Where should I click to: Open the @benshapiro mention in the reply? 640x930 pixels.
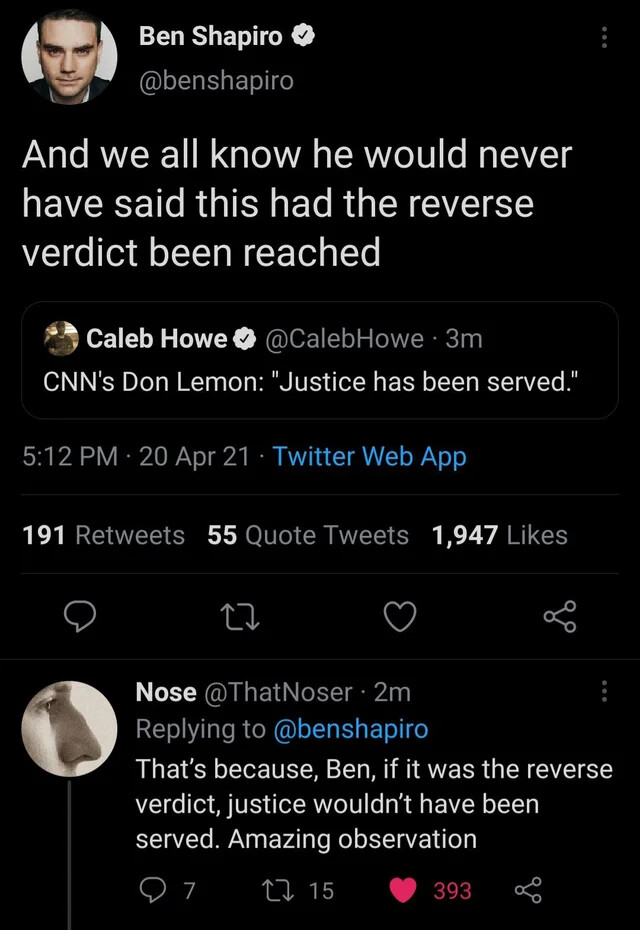[x=350, y=729]
